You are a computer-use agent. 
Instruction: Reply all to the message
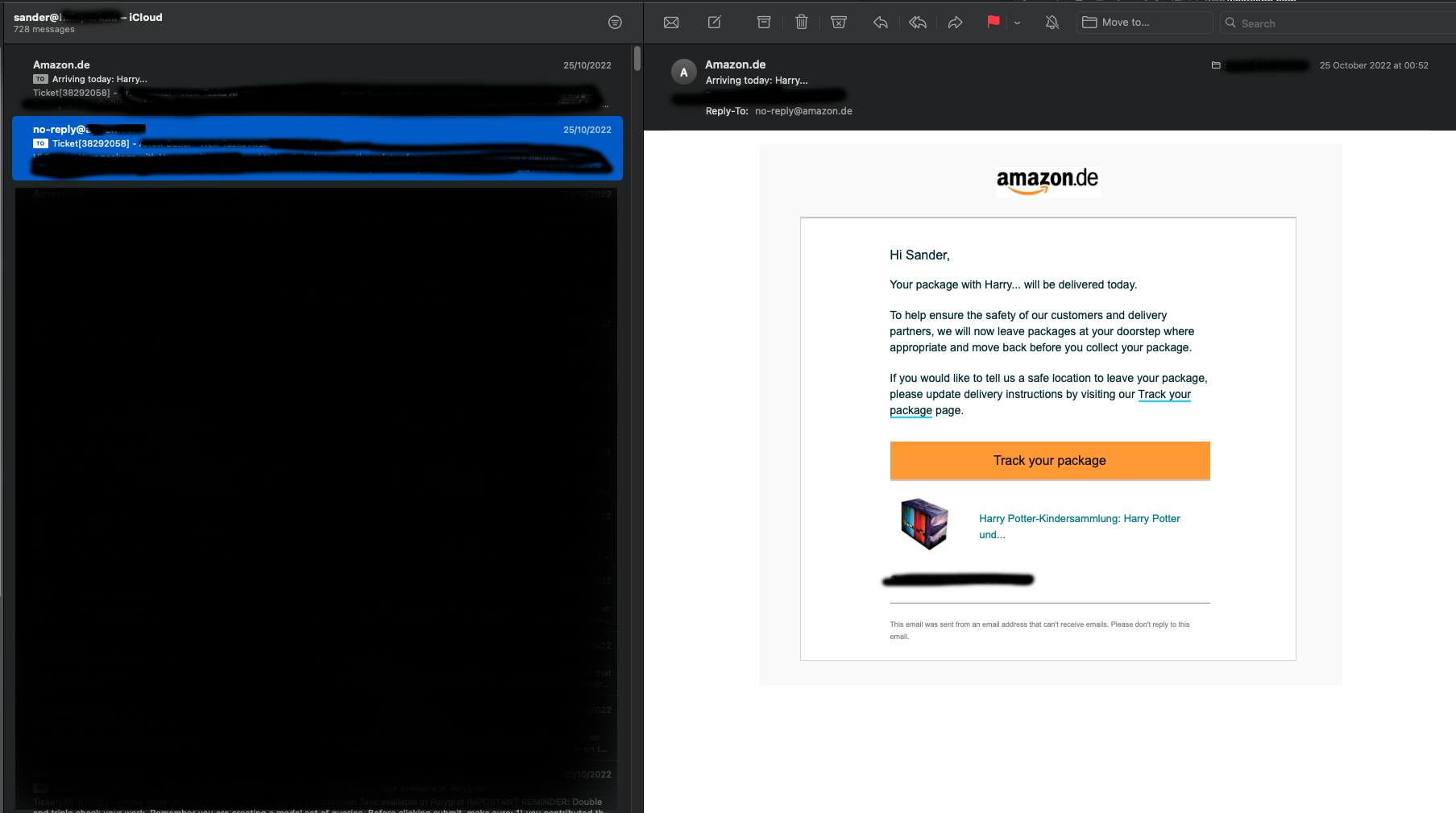[918, 23]
